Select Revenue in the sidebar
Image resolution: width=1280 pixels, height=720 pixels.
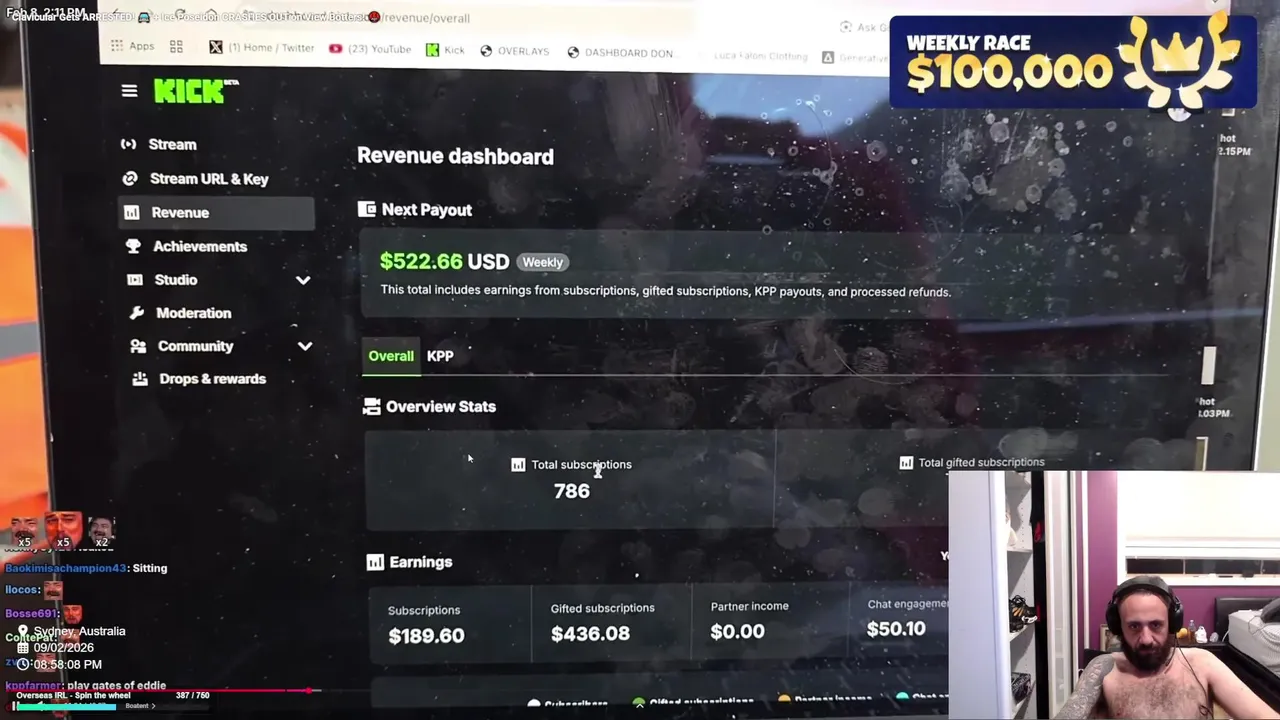pos(216,212)
